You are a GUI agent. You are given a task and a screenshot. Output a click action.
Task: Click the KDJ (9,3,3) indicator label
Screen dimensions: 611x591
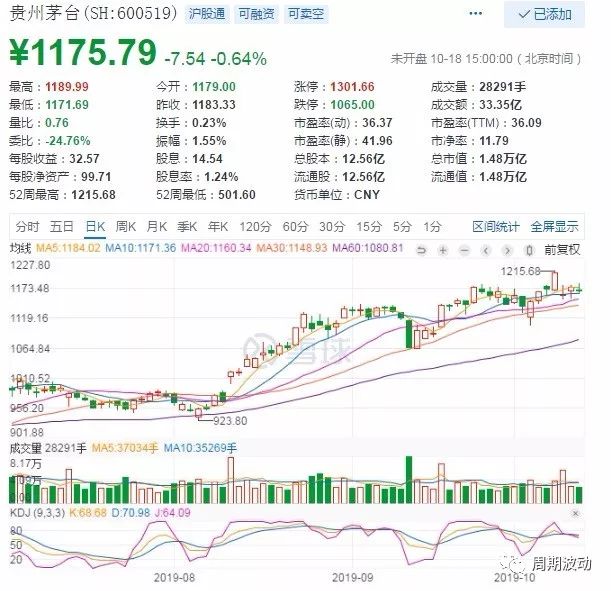tap(37, 512)
